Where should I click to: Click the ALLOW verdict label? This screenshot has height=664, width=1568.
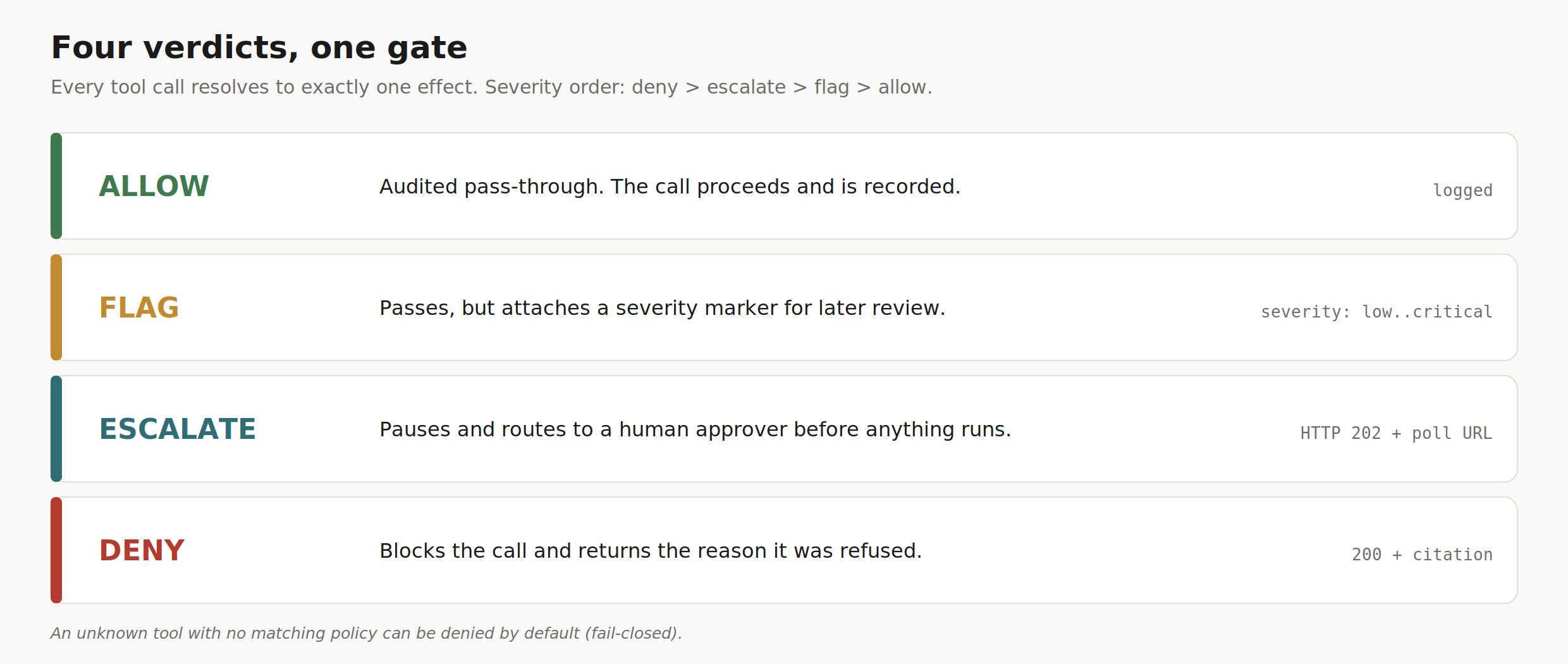154,186
